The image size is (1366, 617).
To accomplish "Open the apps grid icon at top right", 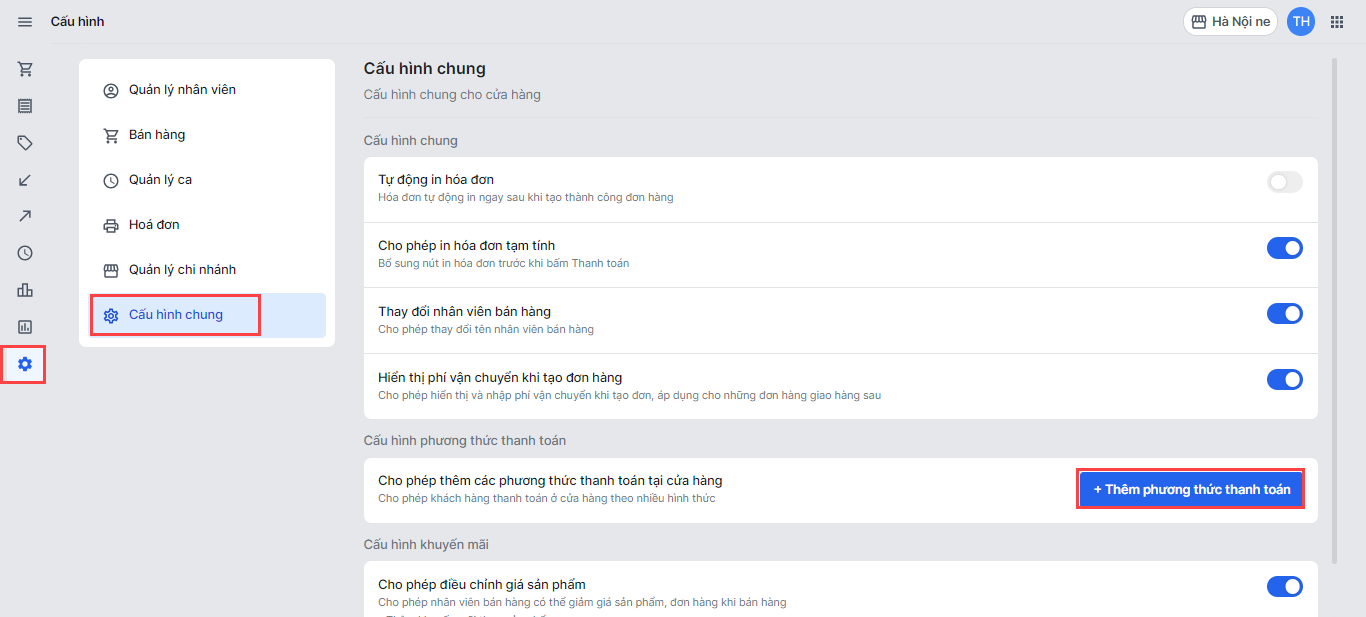I will [1337, 22].
